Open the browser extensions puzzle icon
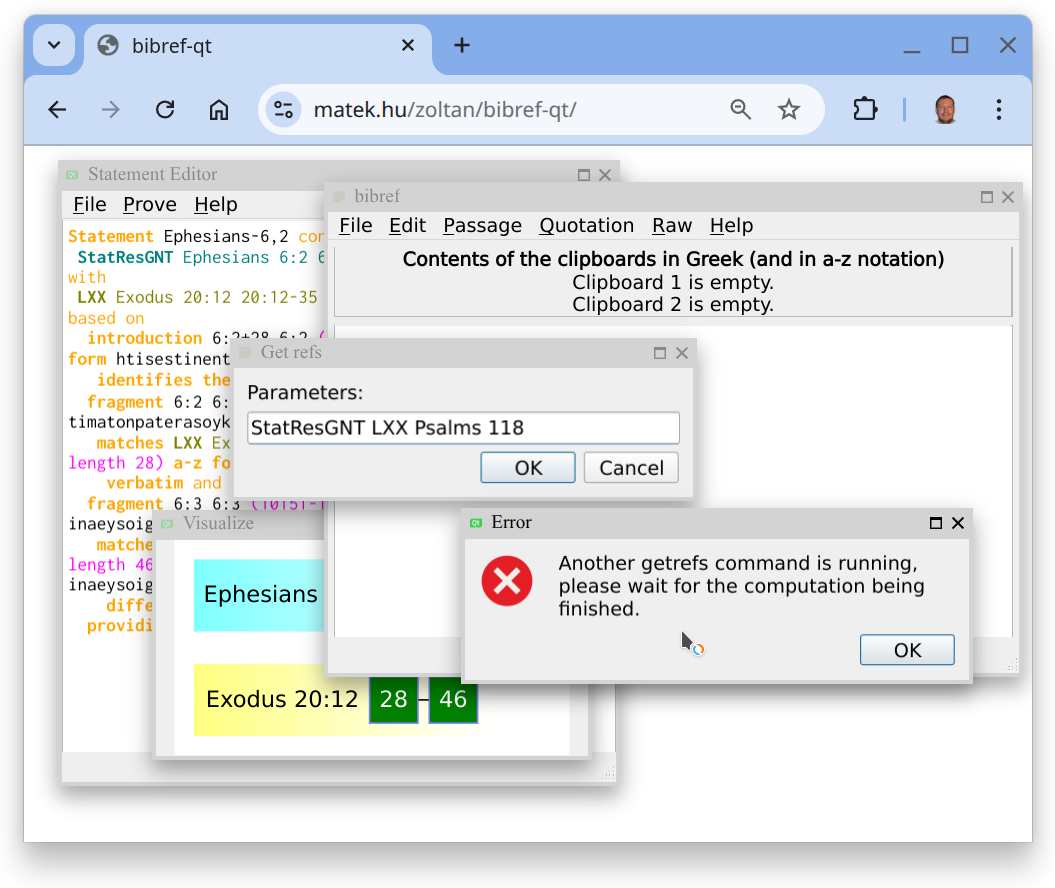Screen dimensions: 1055x888 coord(864,110)
